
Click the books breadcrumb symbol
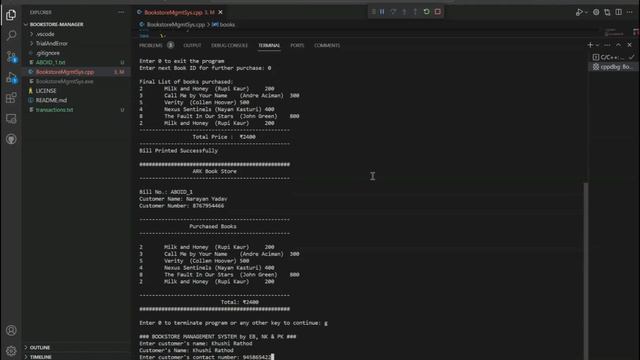227,24
